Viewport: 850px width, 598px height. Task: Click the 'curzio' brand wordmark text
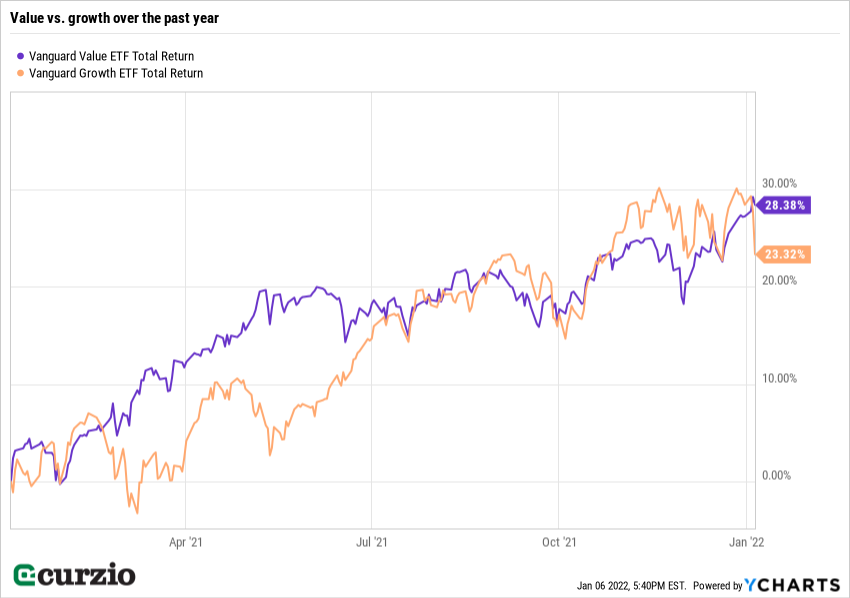[x=87, y=574]
